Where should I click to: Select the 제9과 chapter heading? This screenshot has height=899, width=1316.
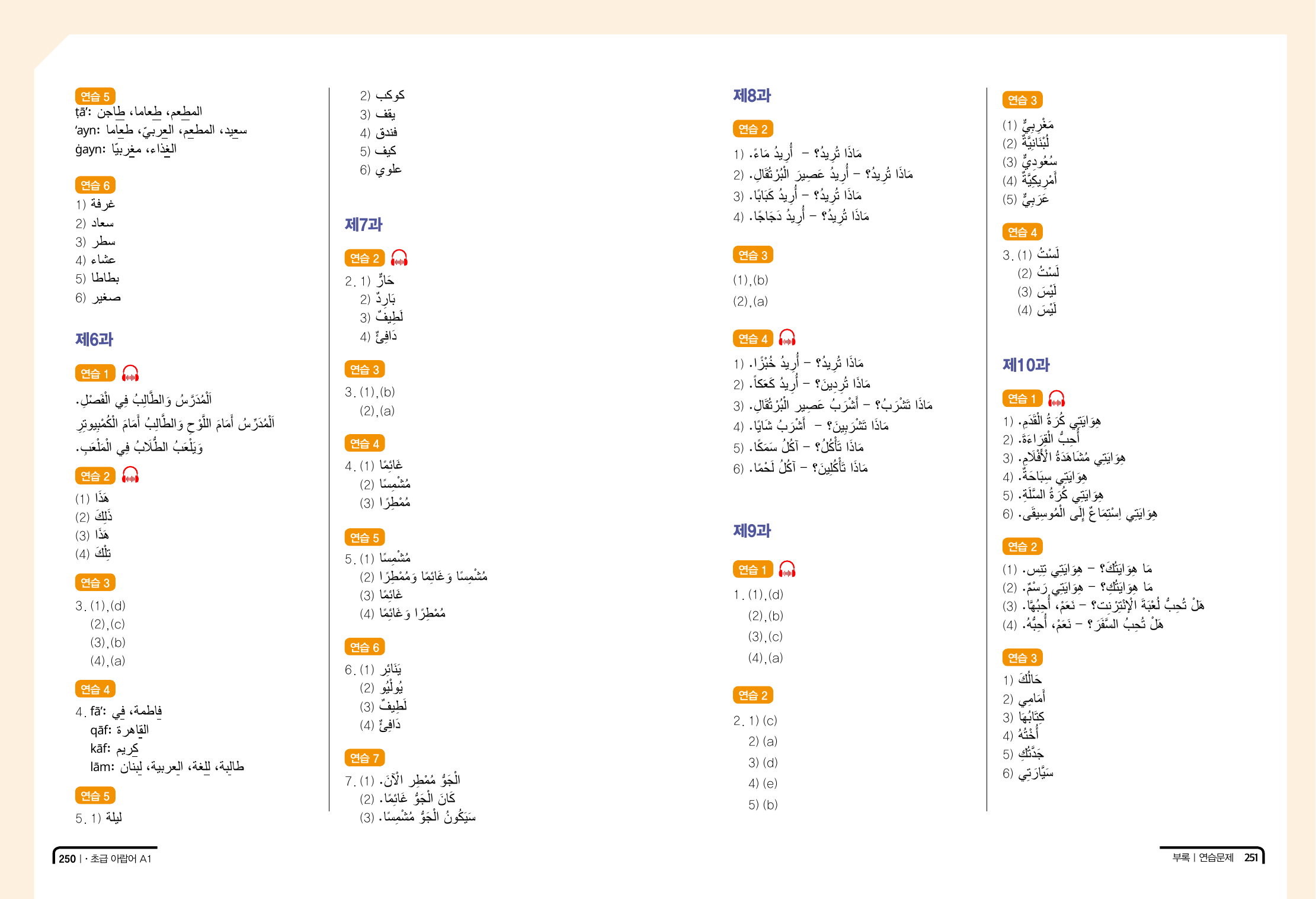point(752,531)
